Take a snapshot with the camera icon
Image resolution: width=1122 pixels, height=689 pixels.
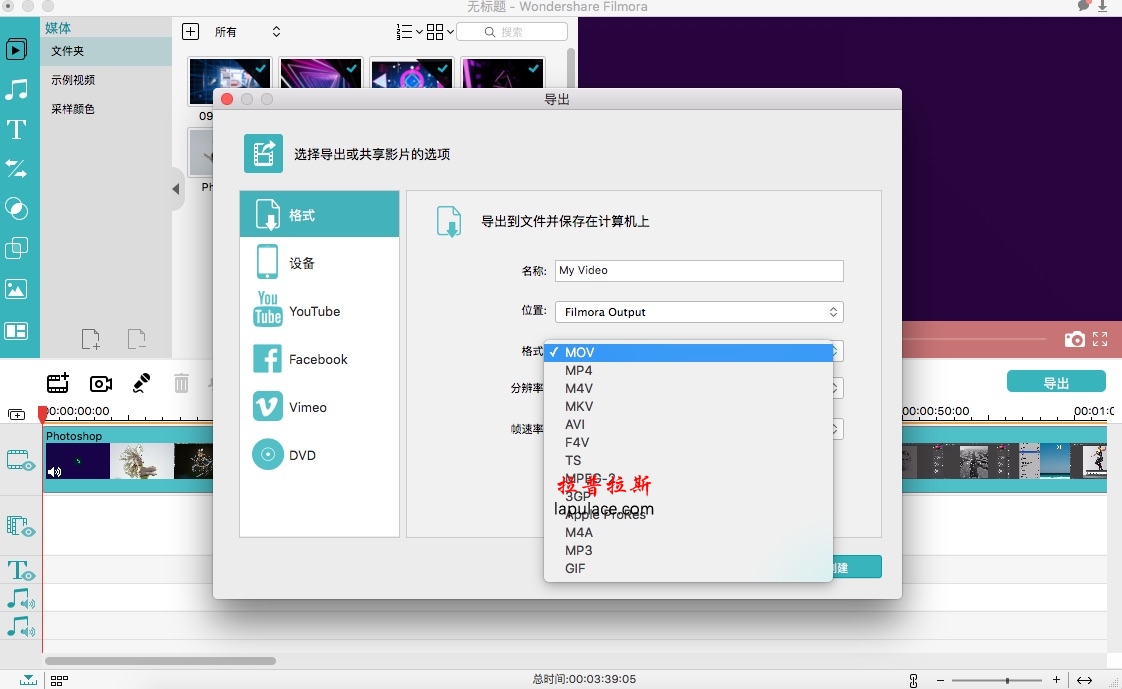coord(1075,339)
